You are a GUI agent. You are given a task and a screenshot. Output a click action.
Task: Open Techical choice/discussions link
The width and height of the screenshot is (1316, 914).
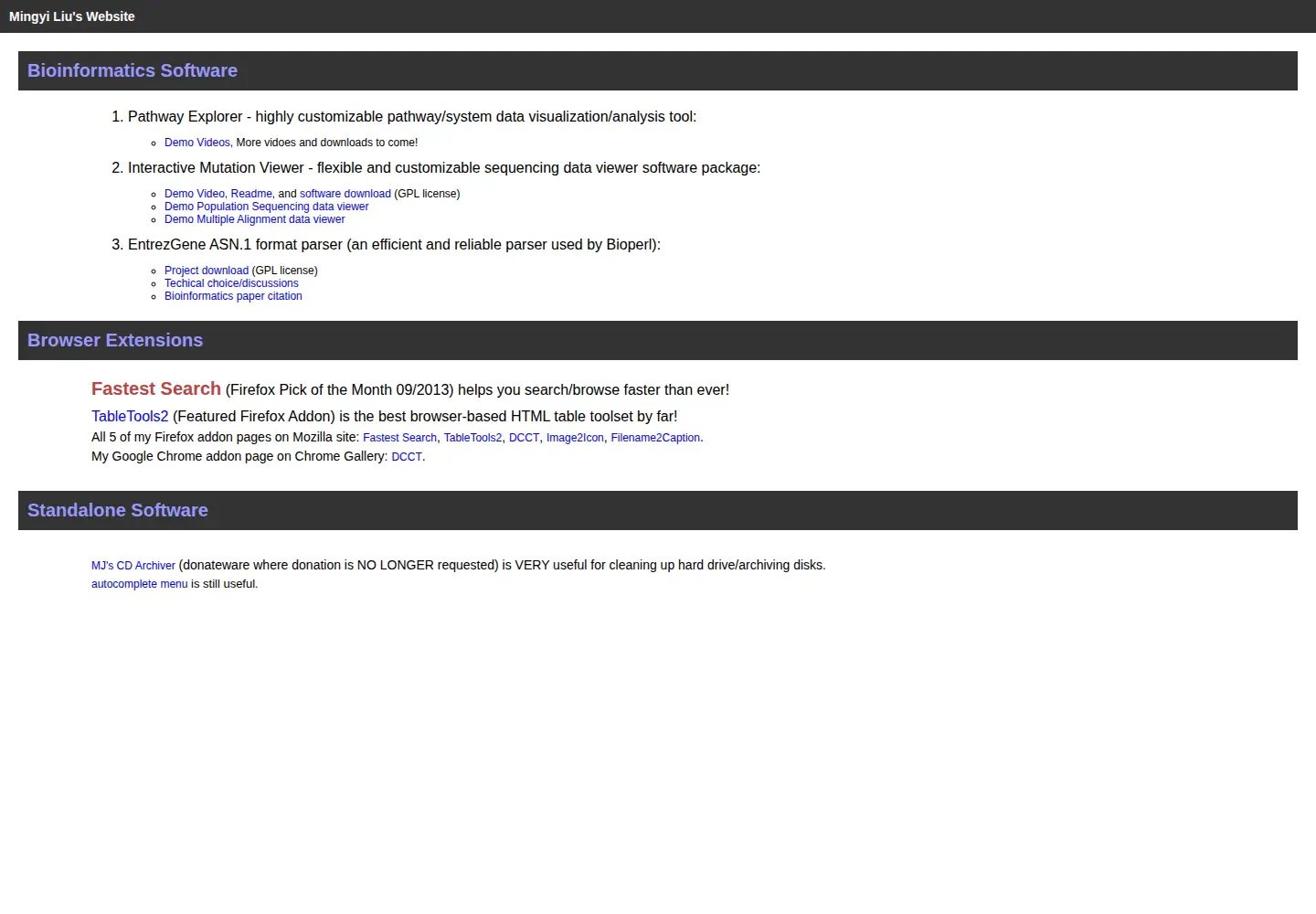coord(231,283)
